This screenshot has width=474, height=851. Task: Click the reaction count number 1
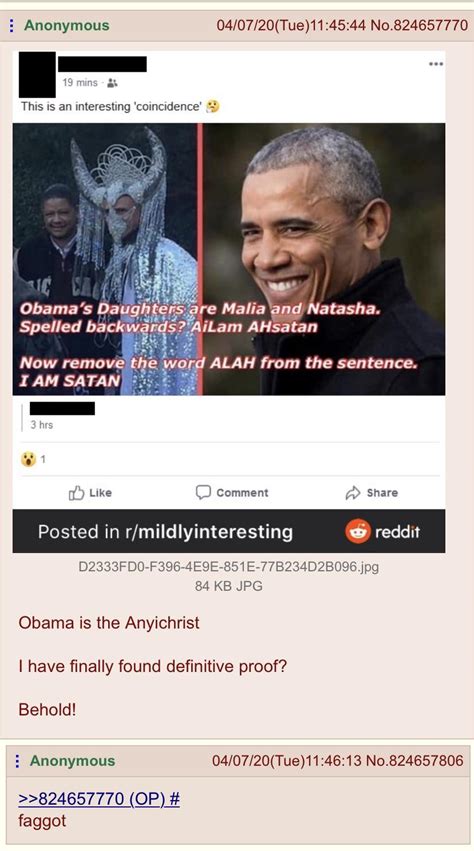coord(43,460)
